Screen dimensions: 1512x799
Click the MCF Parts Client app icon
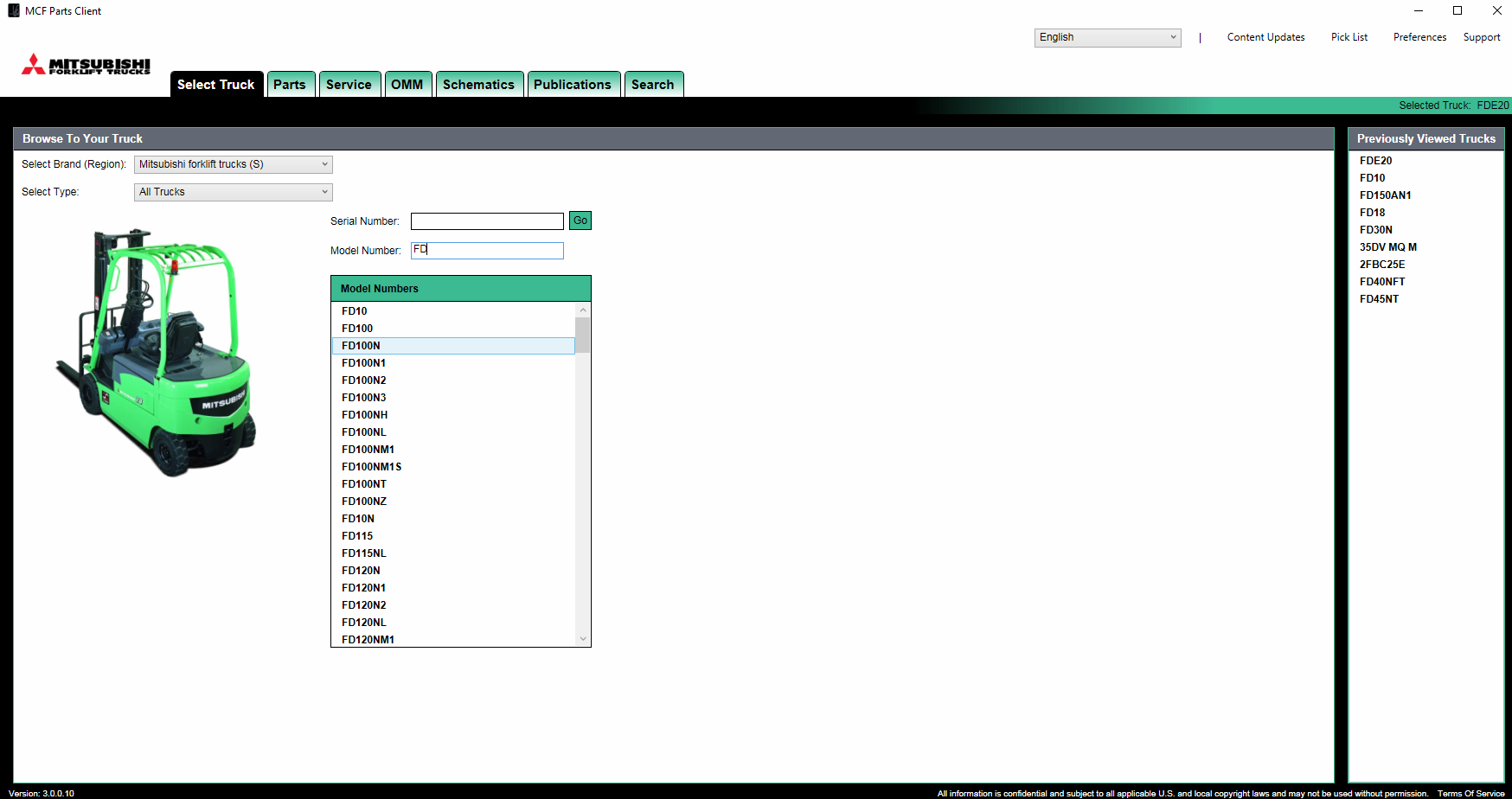[x=13, y=10]
